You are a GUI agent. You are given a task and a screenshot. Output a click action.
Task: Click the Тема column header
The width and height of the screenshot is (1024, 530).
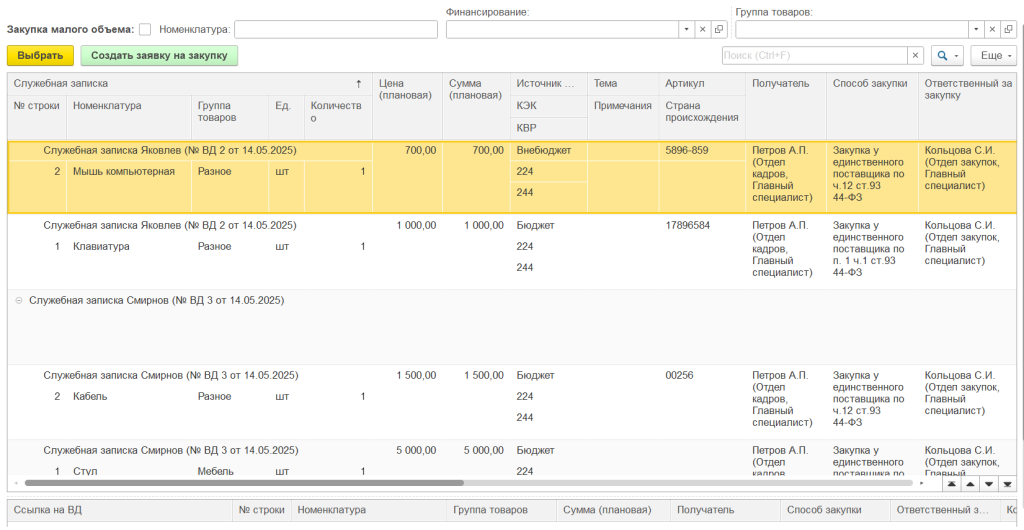[x=623, y=84]
